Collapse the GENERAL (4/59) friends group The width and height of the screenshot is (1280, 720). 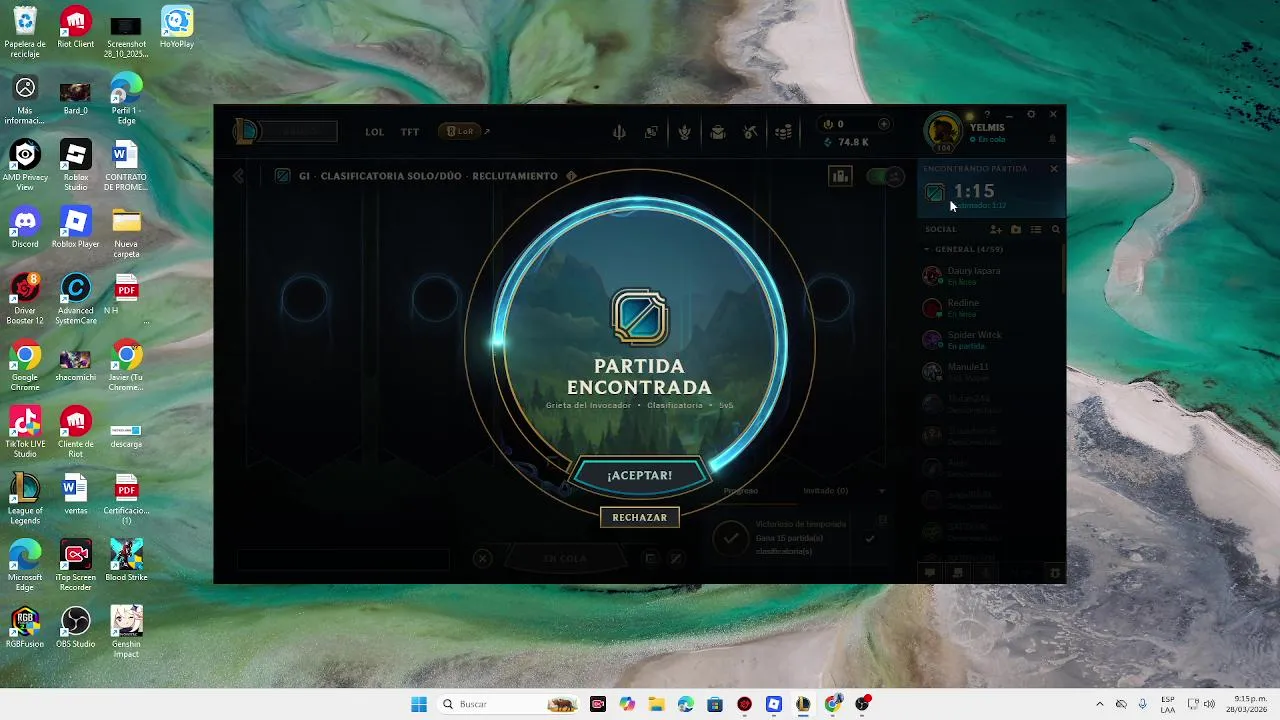[x=963, y=249]
